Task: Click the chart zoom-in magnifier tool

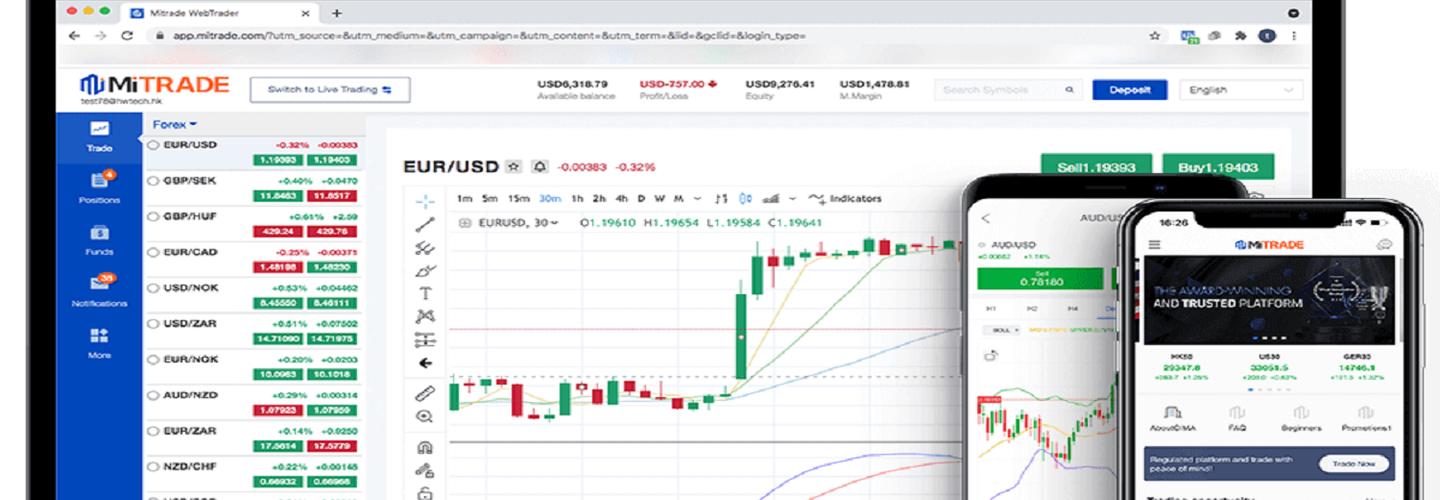Action: click(425, 416)
